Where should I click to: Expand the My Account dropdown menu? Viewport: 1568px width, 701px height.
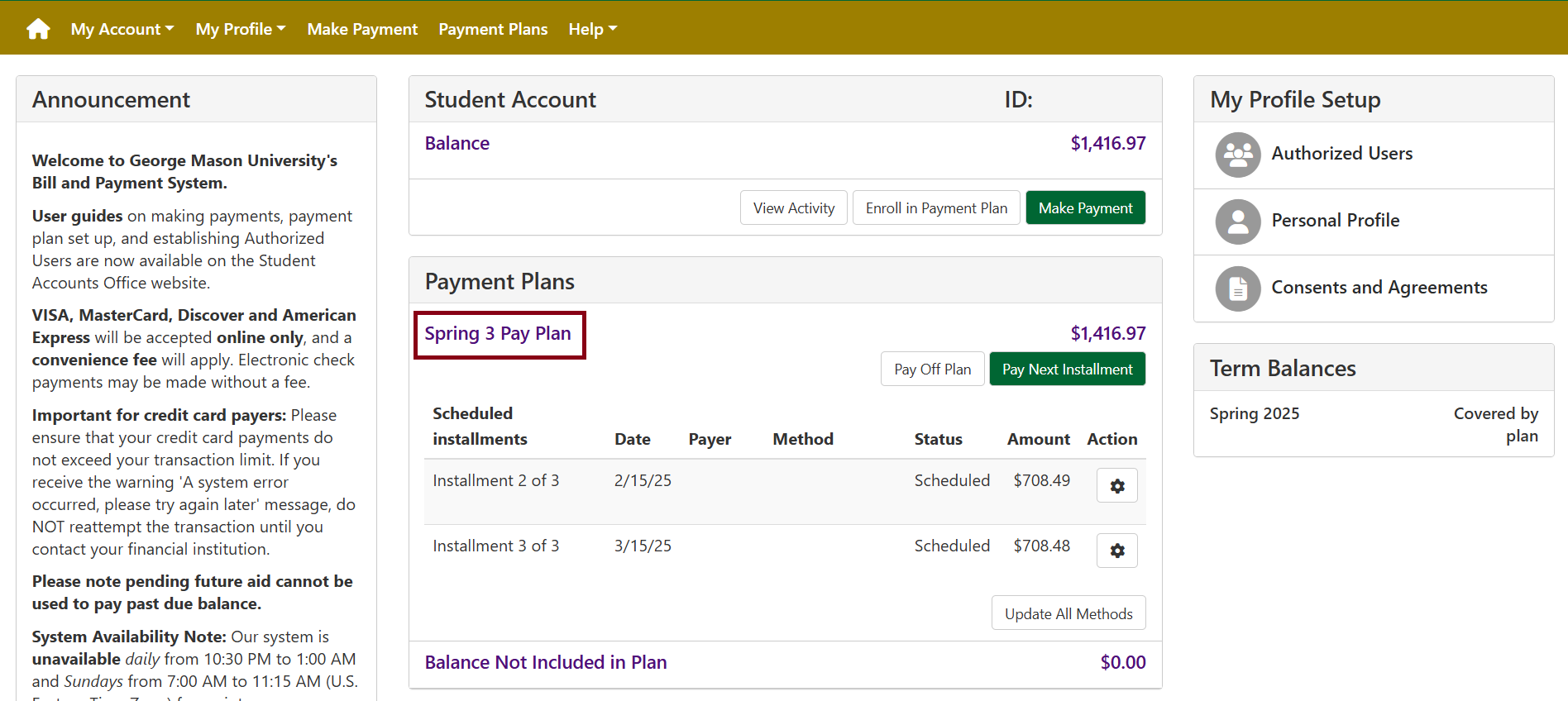122,29
